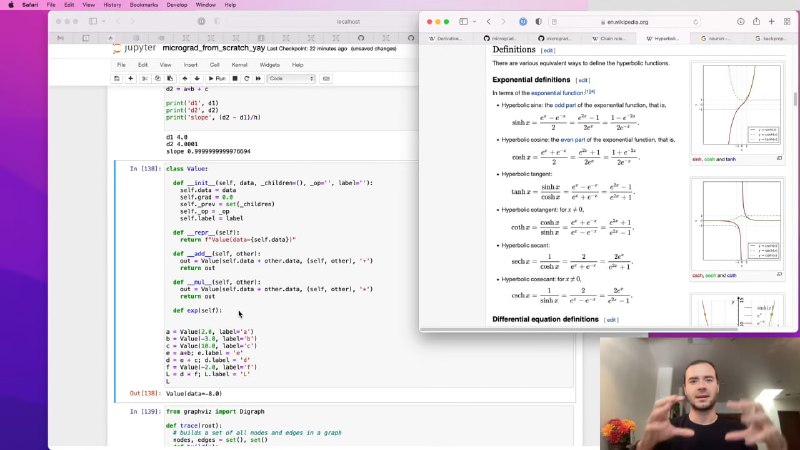Open the Safari menu in the menu bar

[30, 5]
